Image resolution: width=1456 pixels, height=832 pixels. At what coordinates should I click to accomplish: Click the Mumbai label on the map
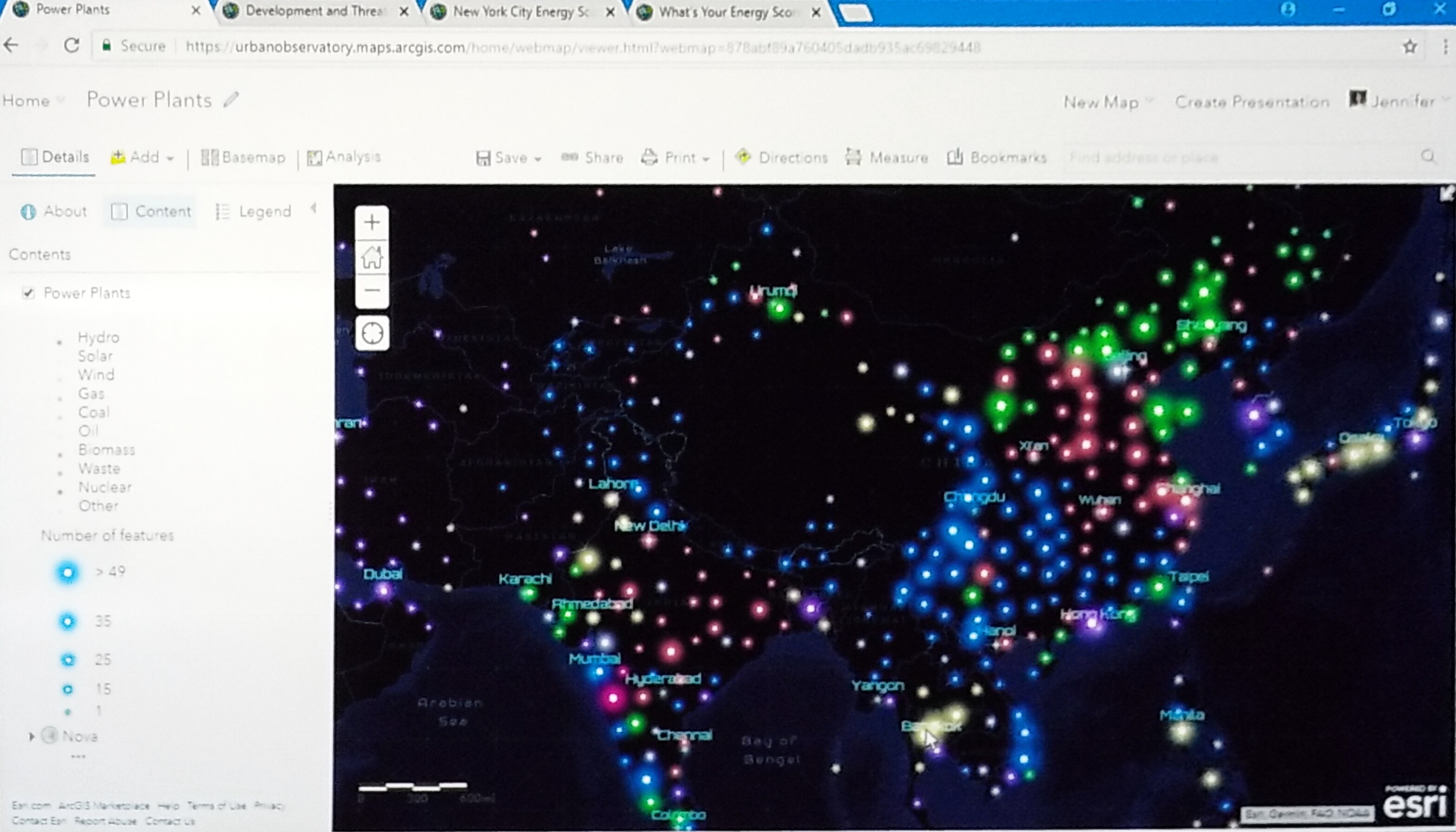click(x=595, y=659)
